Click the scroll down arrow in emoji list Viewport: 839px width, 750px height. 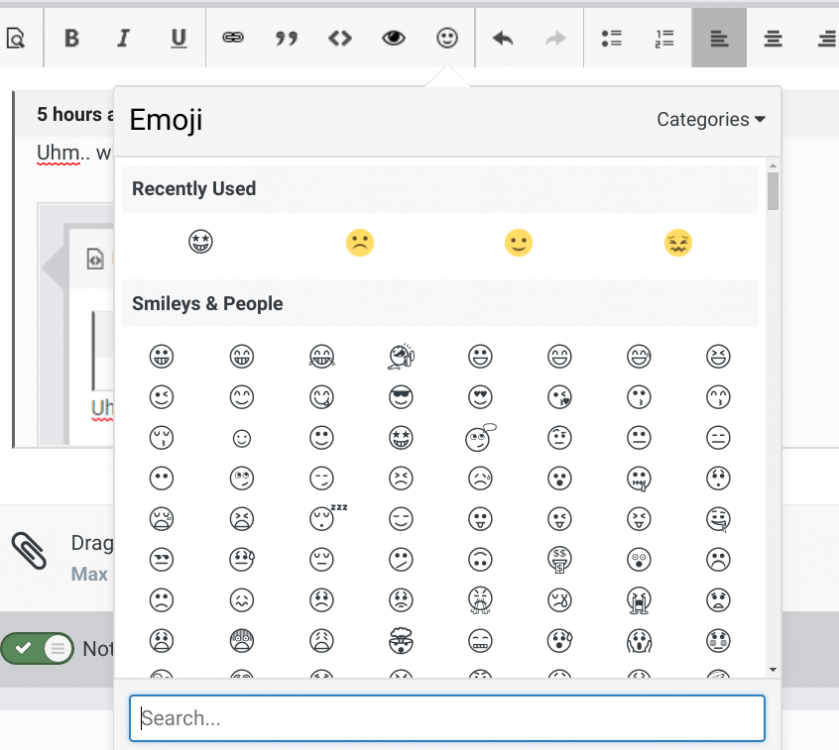pos(772,669)
